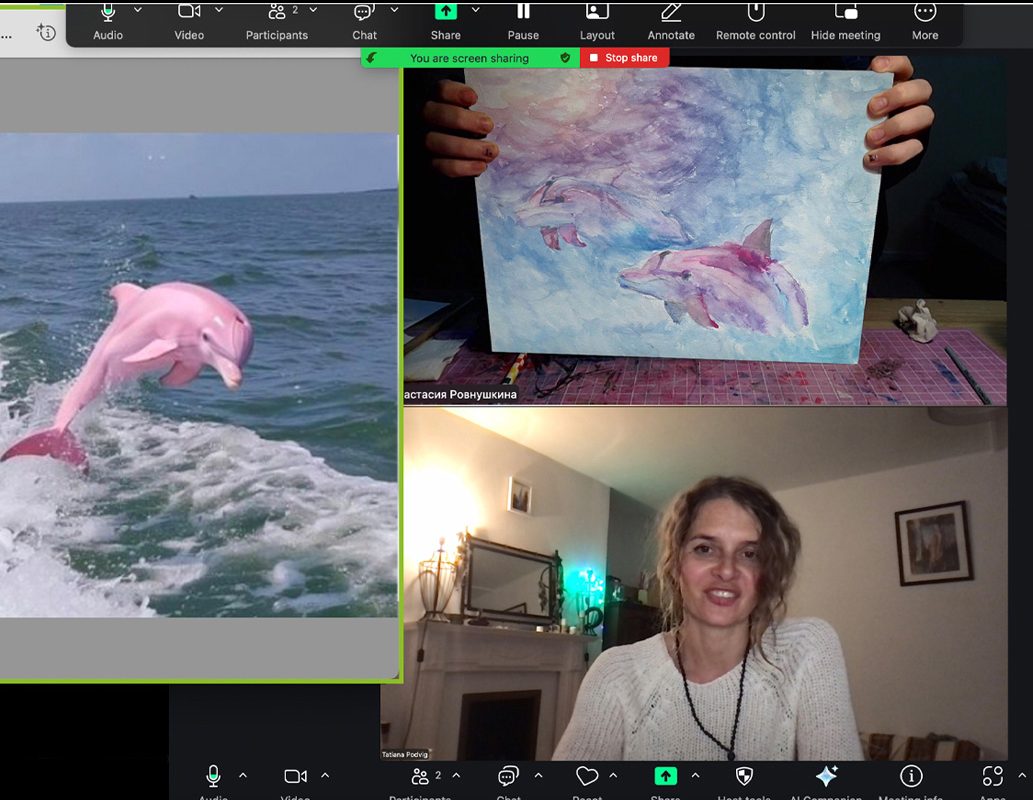Open Host tools shield icon

coord(744,777)
